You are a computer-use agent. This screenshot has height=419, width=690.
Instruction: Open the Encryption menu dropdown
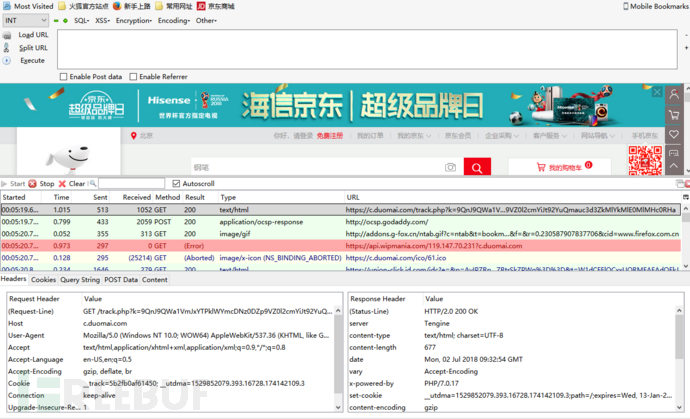134,21
